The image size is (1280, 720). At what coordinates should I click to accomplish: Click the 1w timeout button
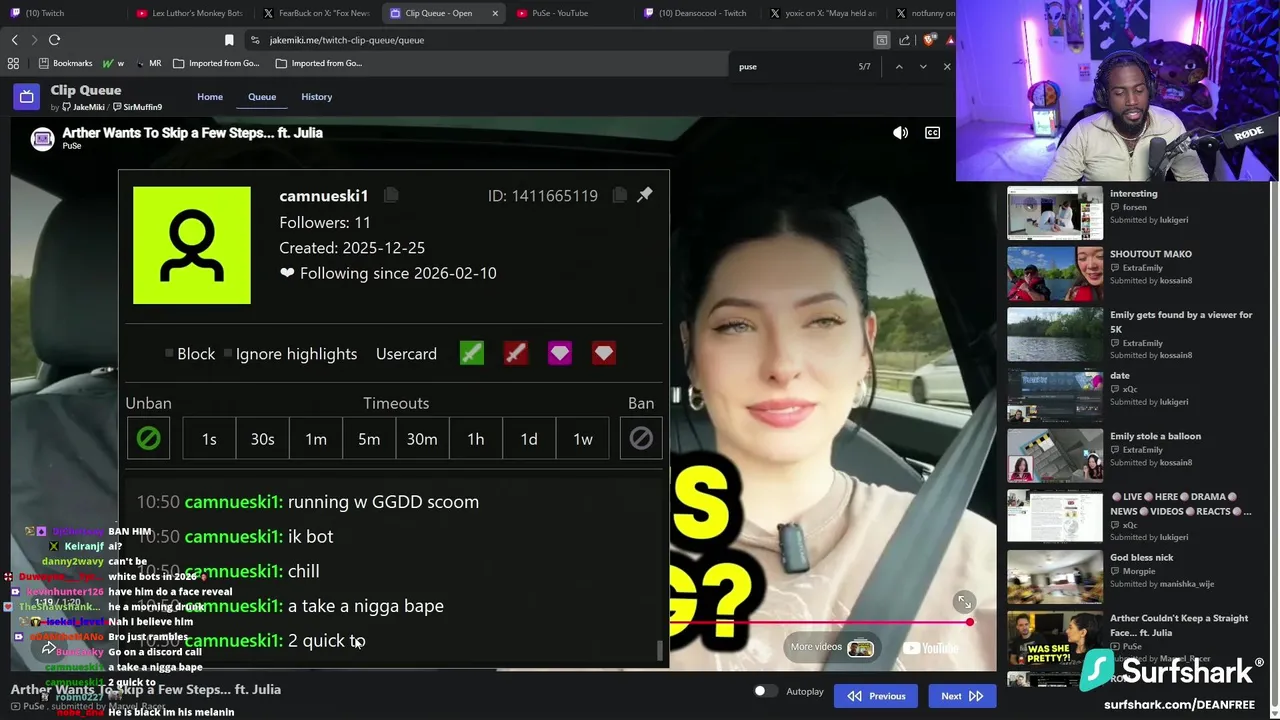583,439
